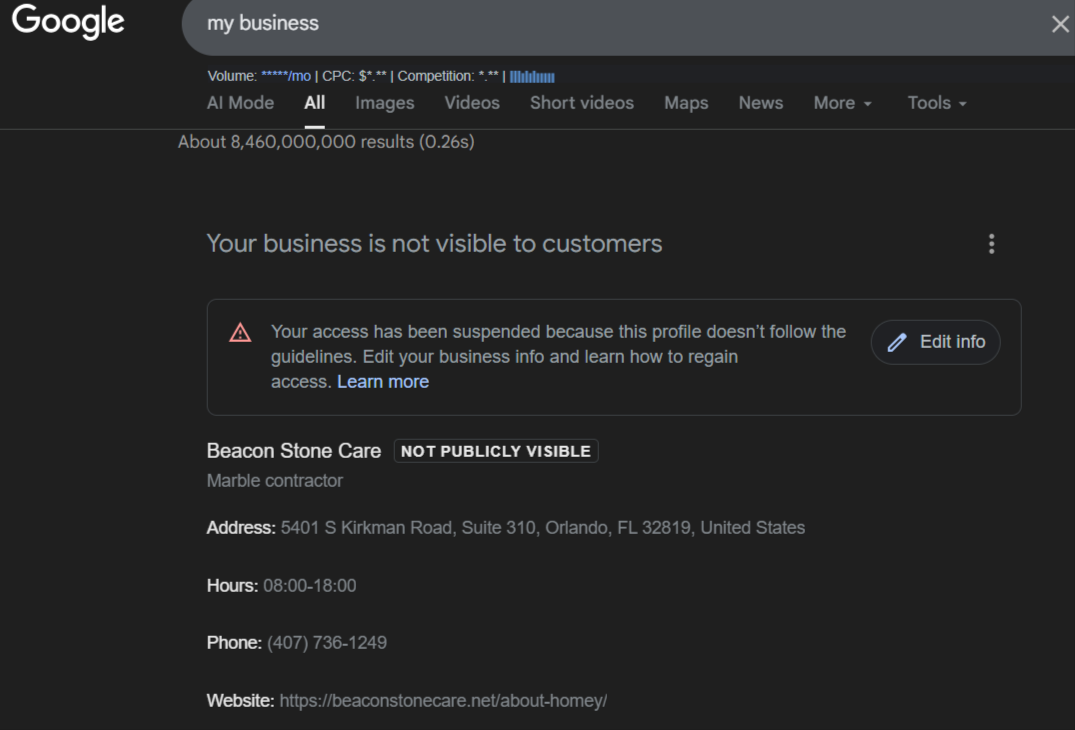1075x730 pixels.
Task: Click the masked search volume per month link
Action: (286, 76)
